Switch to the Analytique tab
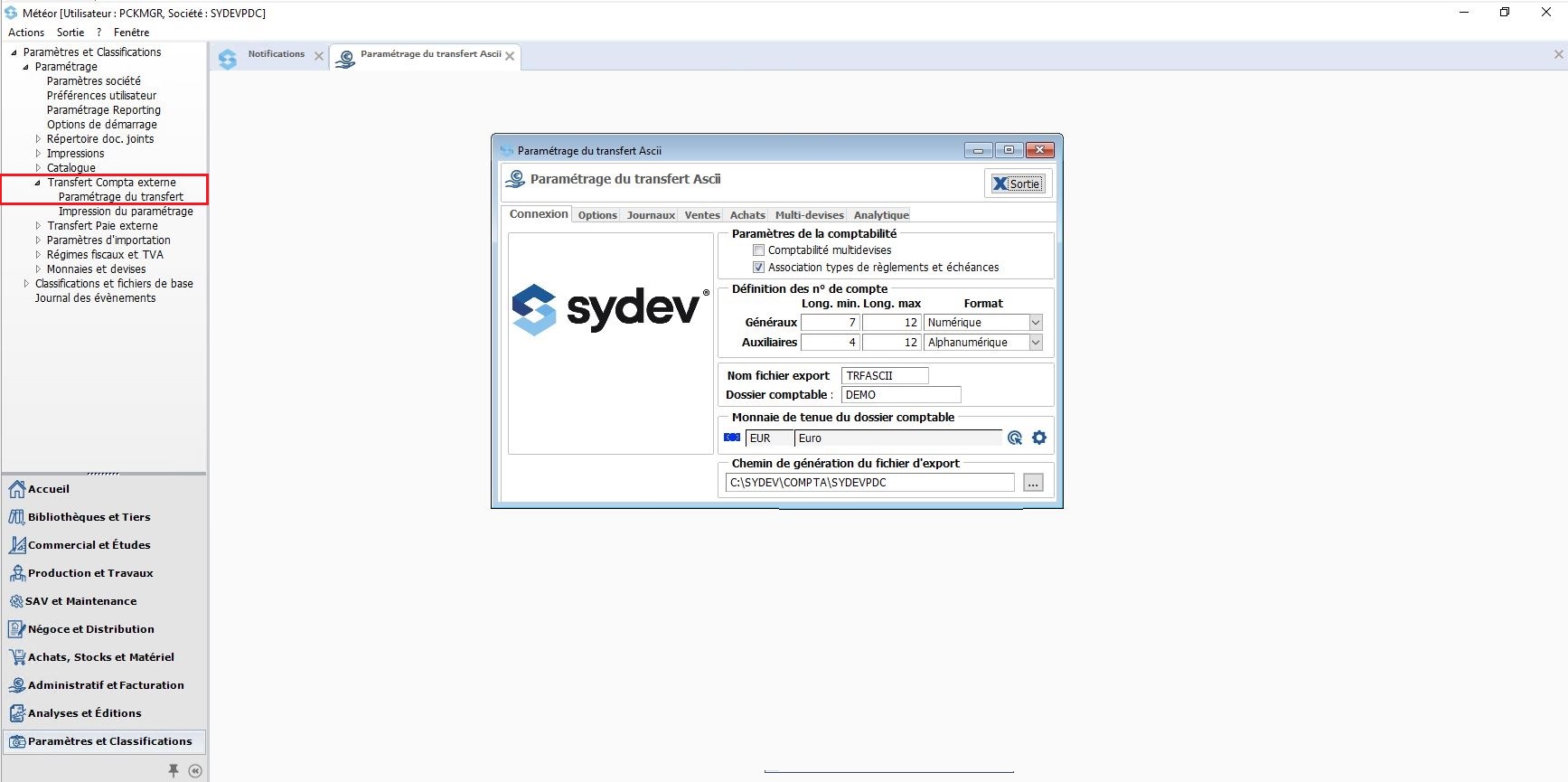1568x782 pixels. [x=881, y=215]
